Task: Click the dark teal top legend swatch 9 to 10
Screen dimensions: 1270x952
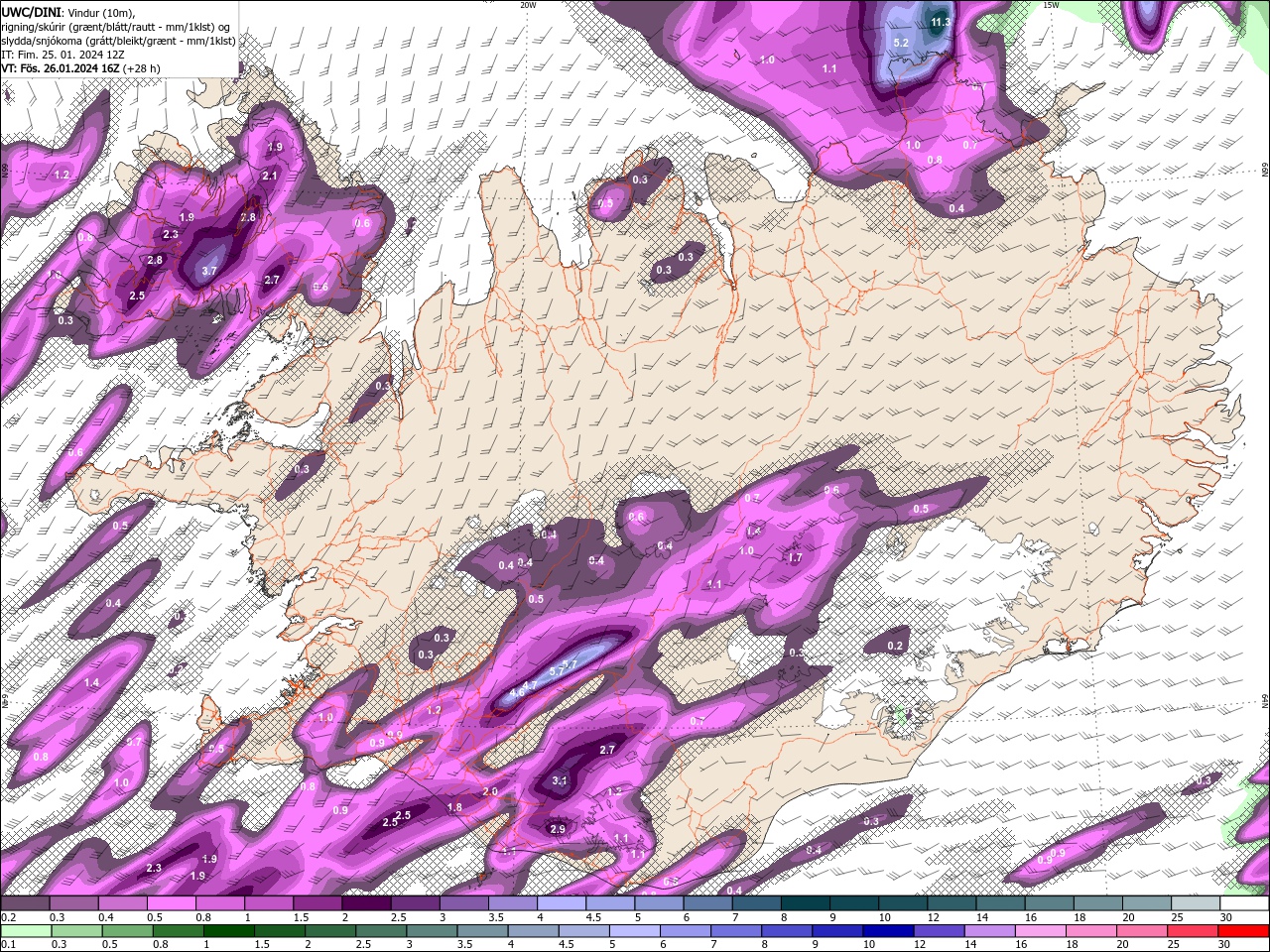Action: coord(853,904)
